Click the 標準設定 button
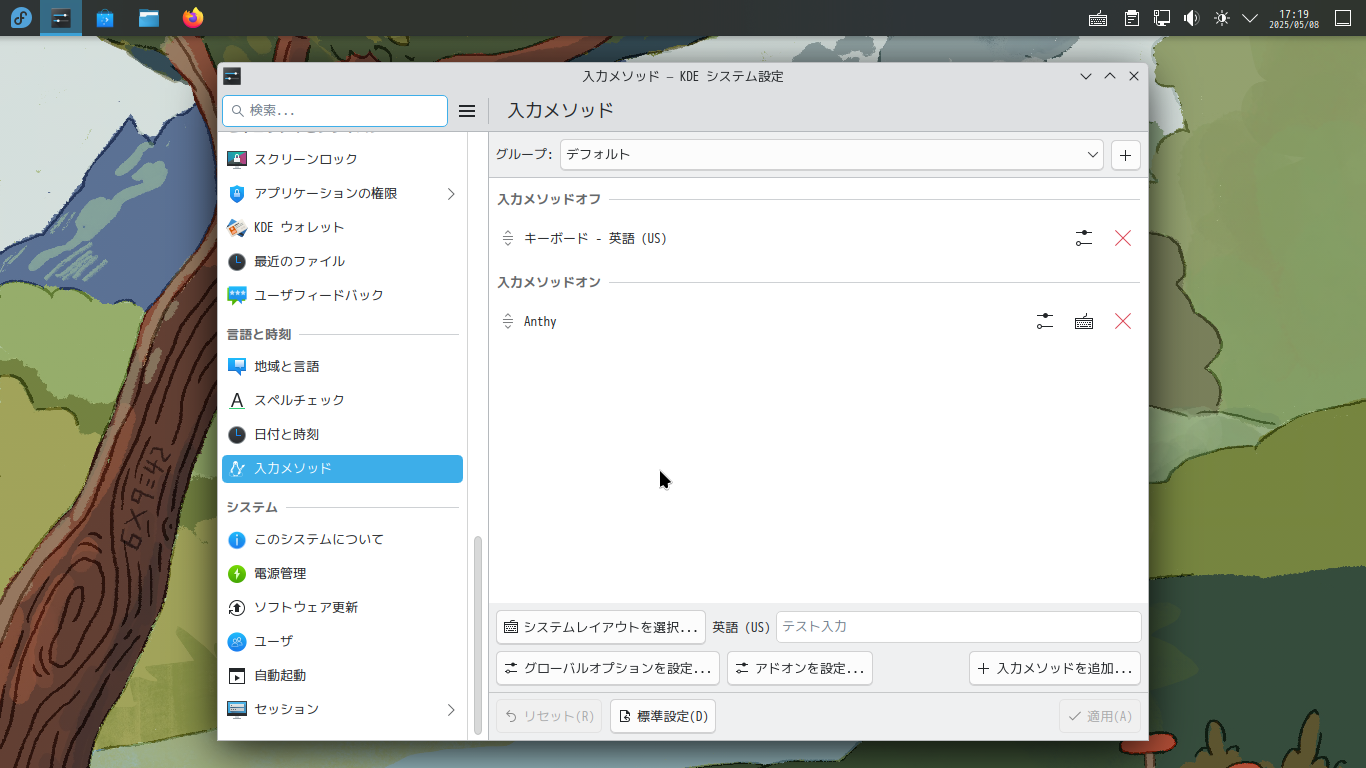1366x768 pixels. [662, 716]
